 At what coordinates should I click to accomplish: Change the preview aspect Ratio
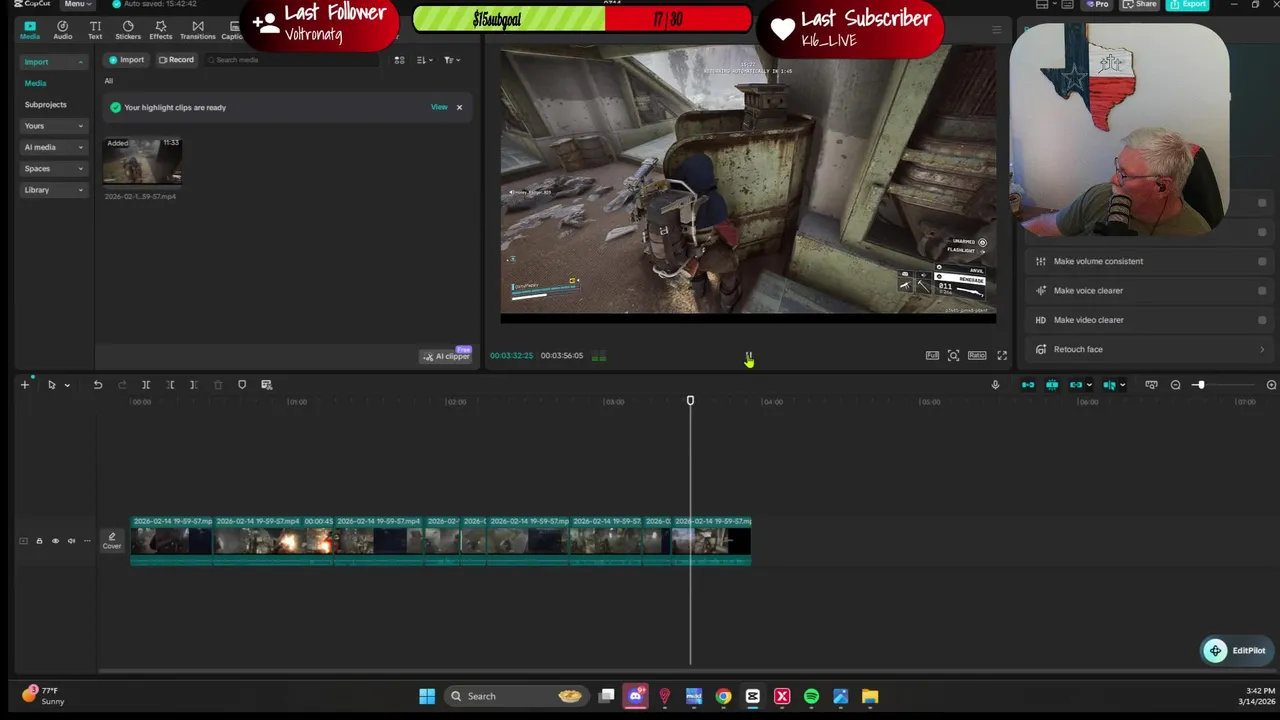[x=977, y=356]
